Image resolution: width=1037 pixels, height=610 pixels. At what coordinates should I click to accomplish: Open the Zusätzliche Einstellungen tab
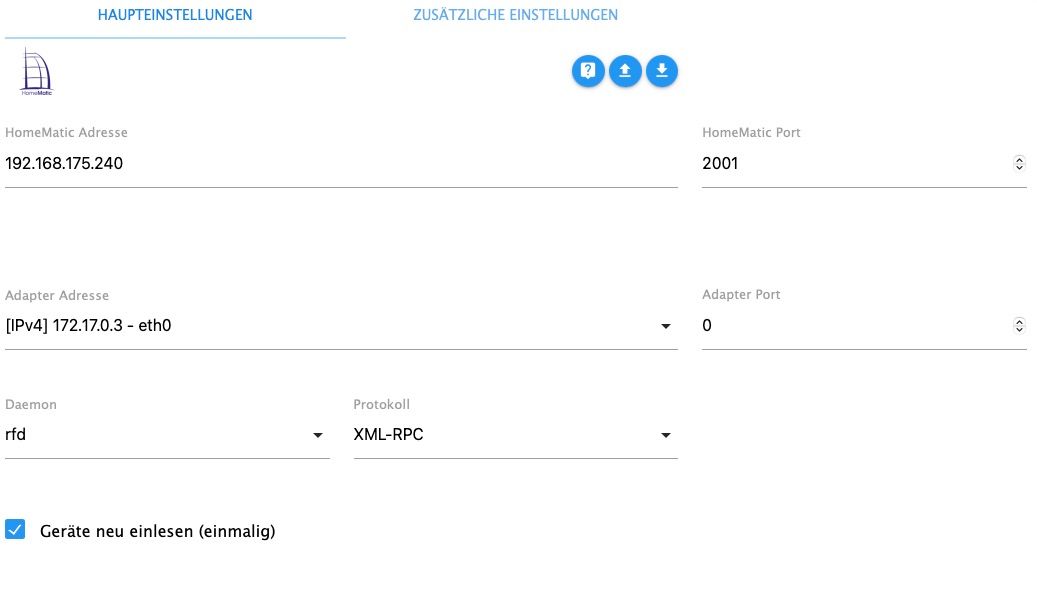pyautogui.click(x=515, y=15)
